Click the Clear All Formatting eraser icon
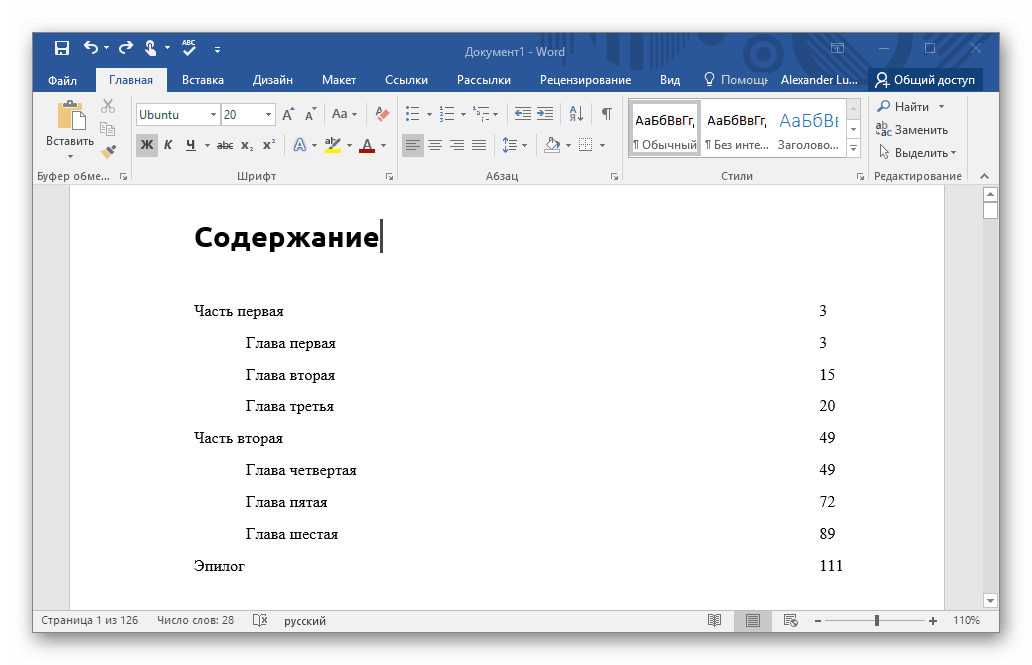The width and height of the screenshot is (1032, 665). point(381,114)
